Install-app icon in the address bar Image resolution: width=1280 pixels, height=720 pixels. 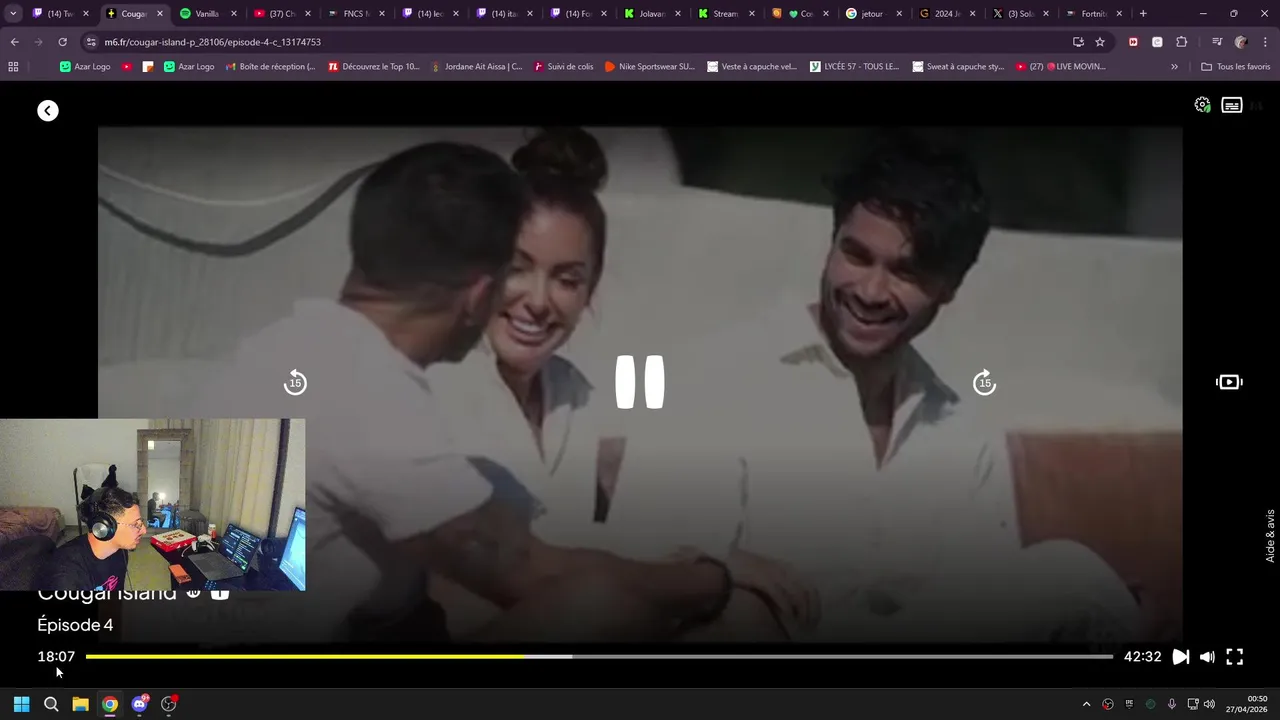[x=1078, y=42]
